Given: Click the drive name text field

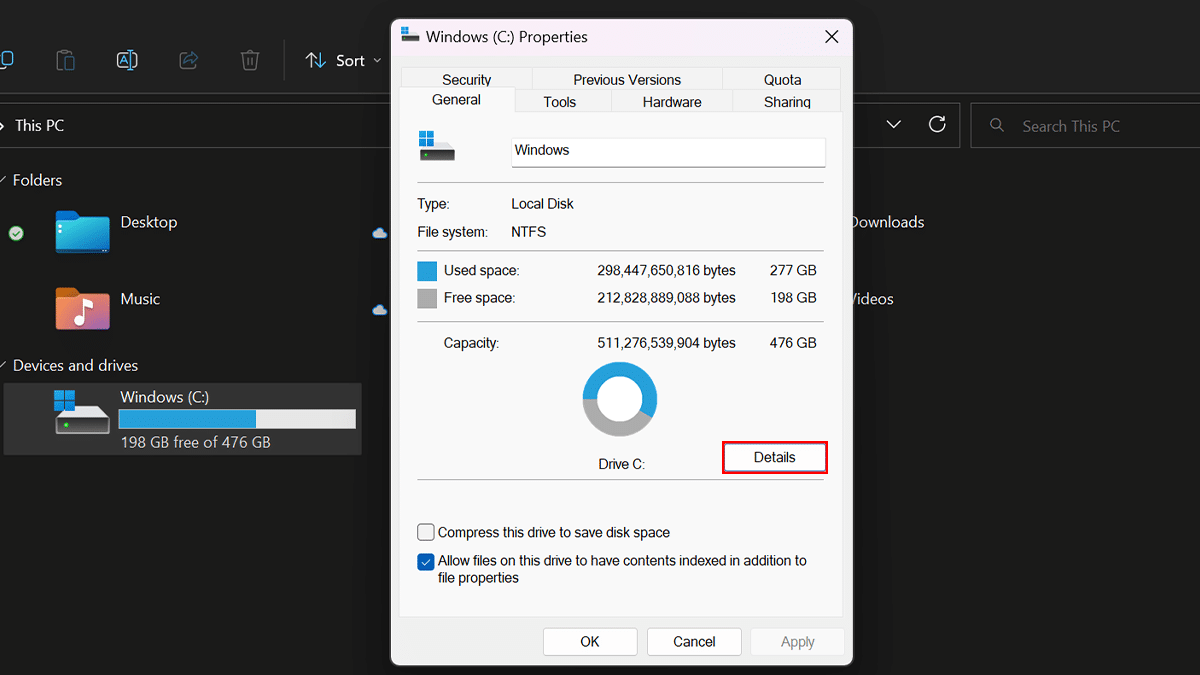Looking at the screenshot, I should point(667,151).
